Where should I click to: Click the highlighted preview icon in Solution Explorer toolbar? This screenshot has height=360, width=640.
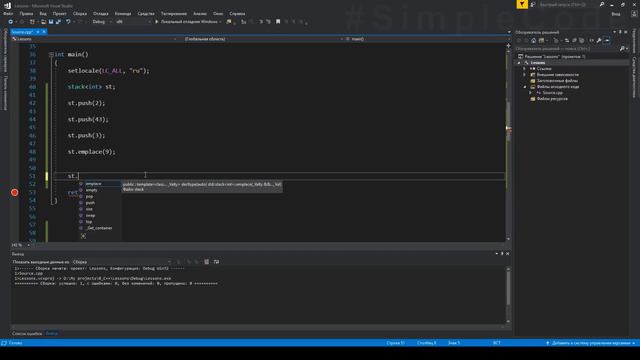607,40
